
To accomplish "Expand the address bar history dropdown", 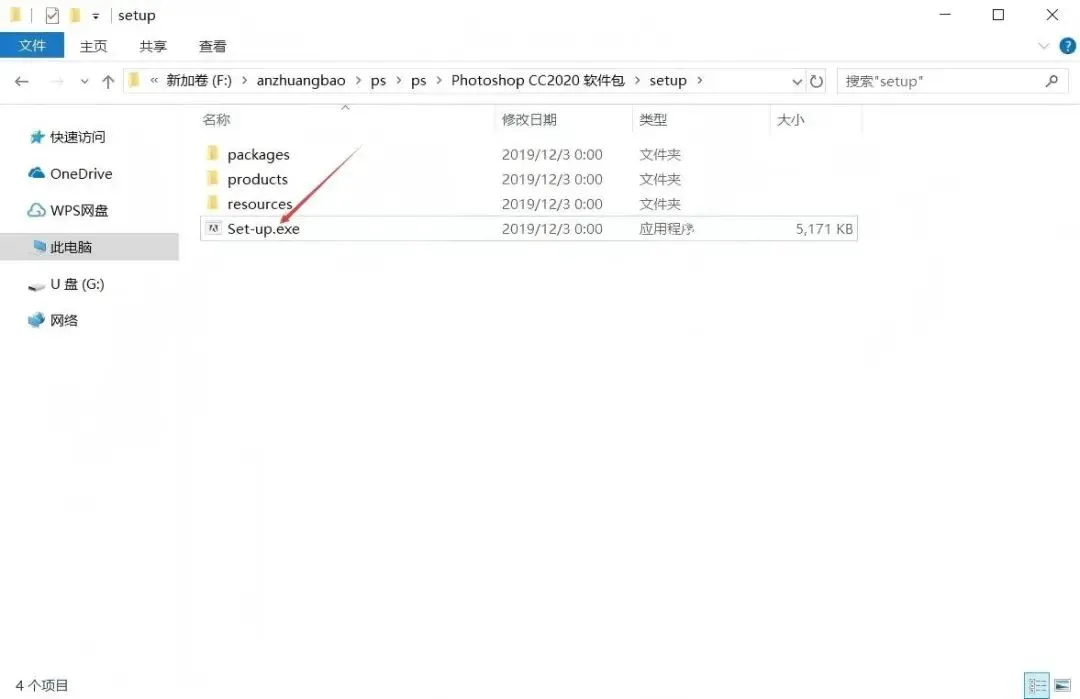I will [797, 81].
